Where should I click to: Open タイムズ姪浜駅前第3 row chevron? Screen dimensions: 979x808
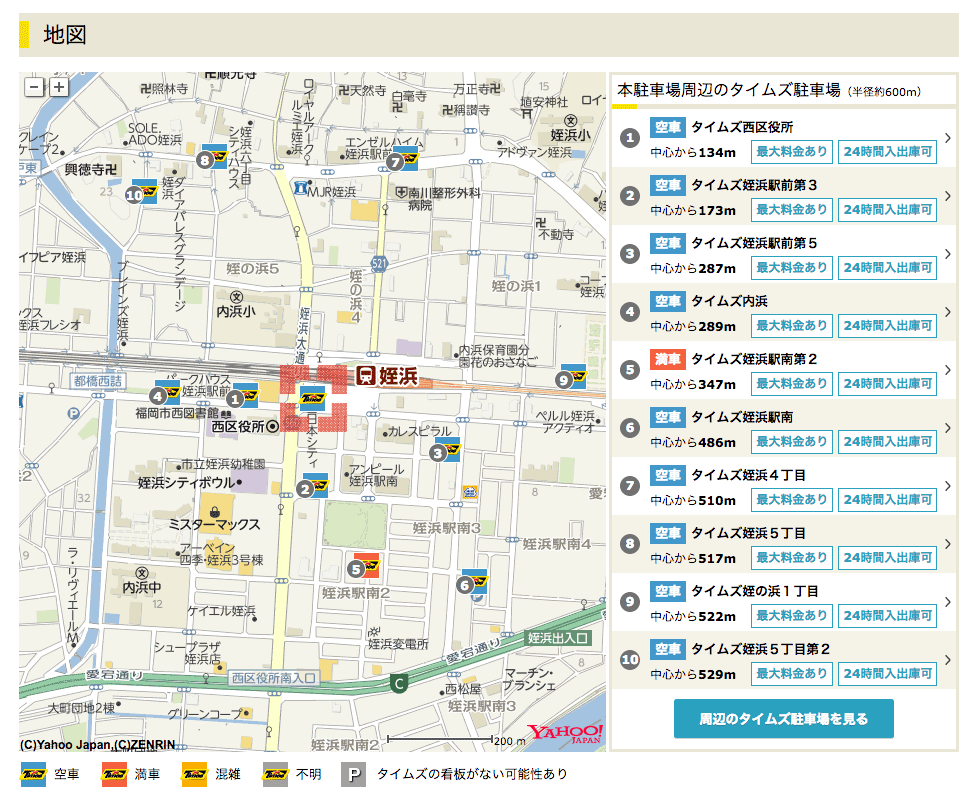948,196
